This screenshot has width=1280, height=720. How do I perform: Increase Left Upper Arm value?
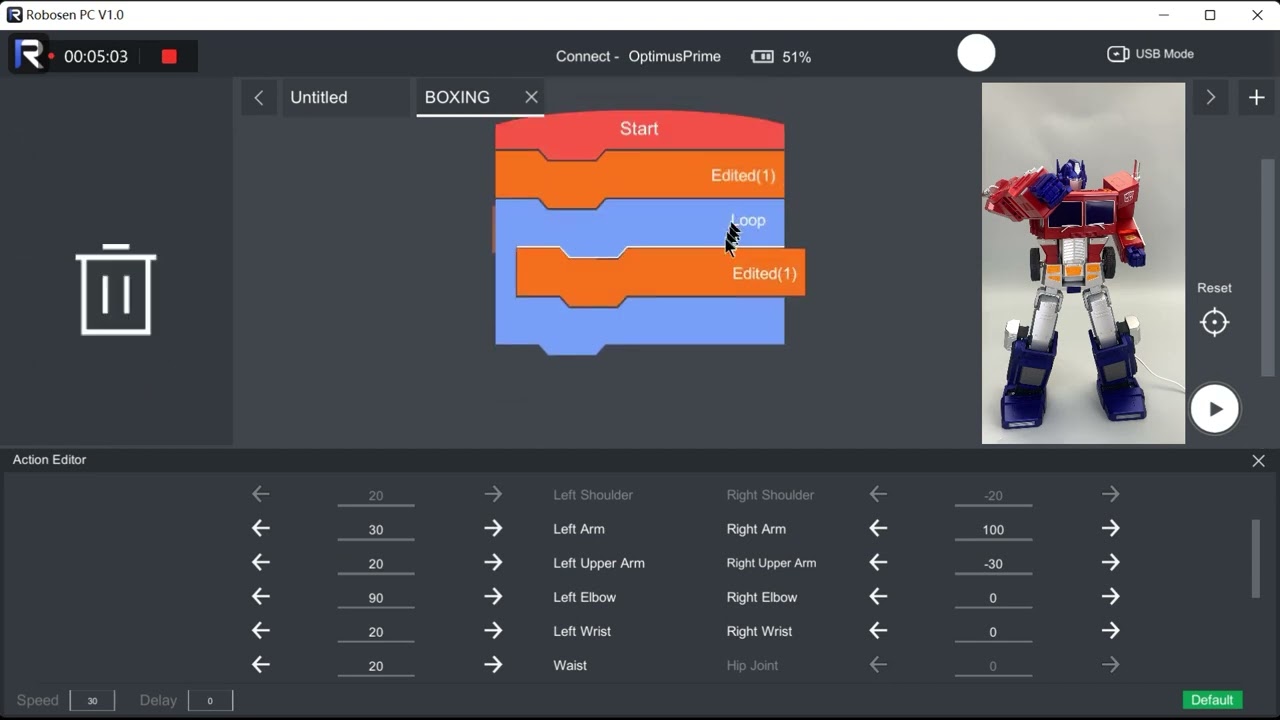[493, 563]
